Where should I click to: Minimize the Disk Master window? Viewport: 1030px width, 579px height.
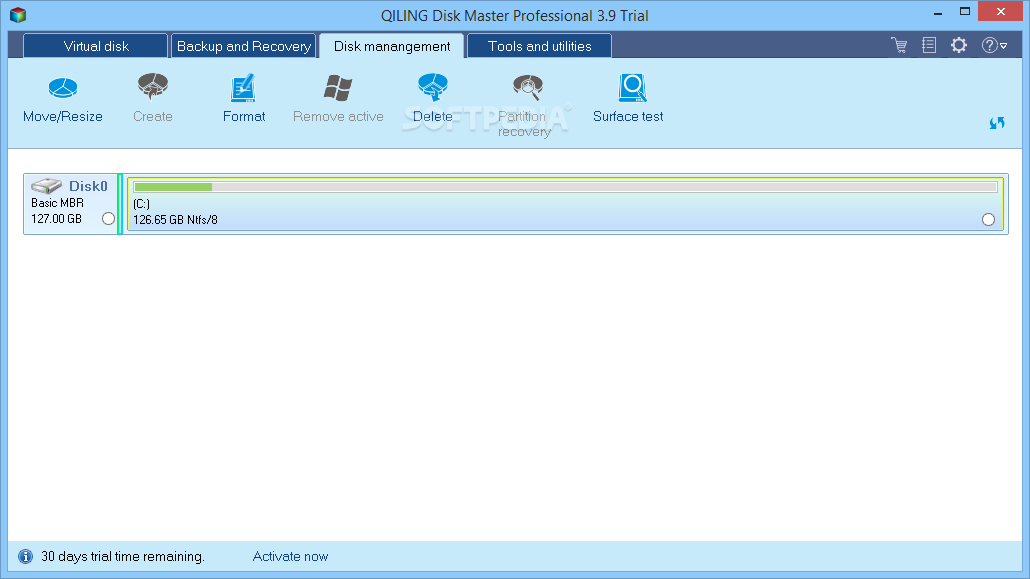pos(938,12)
